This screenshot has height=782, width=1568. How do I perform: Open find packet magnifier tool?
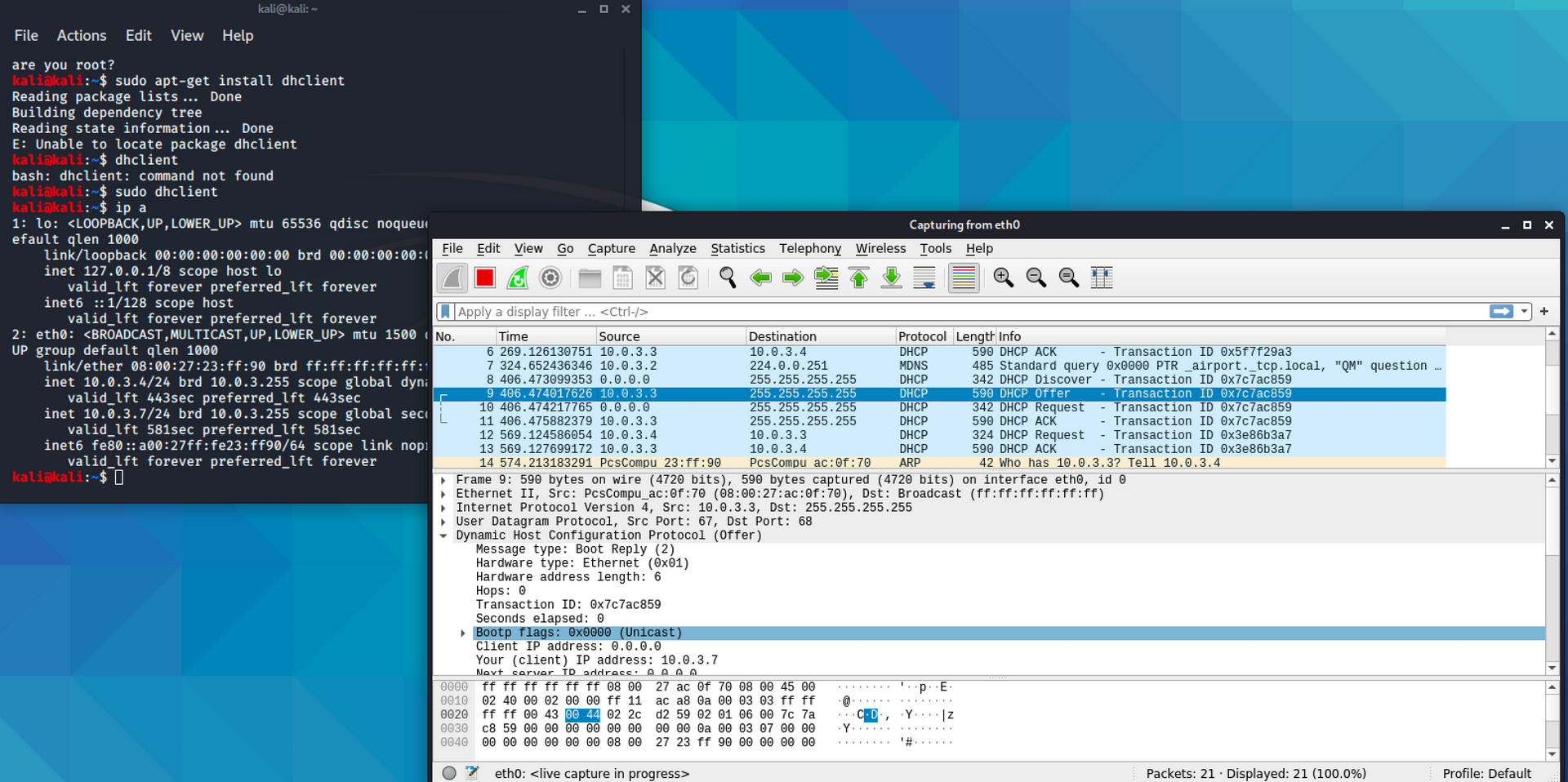pos(728,278)
